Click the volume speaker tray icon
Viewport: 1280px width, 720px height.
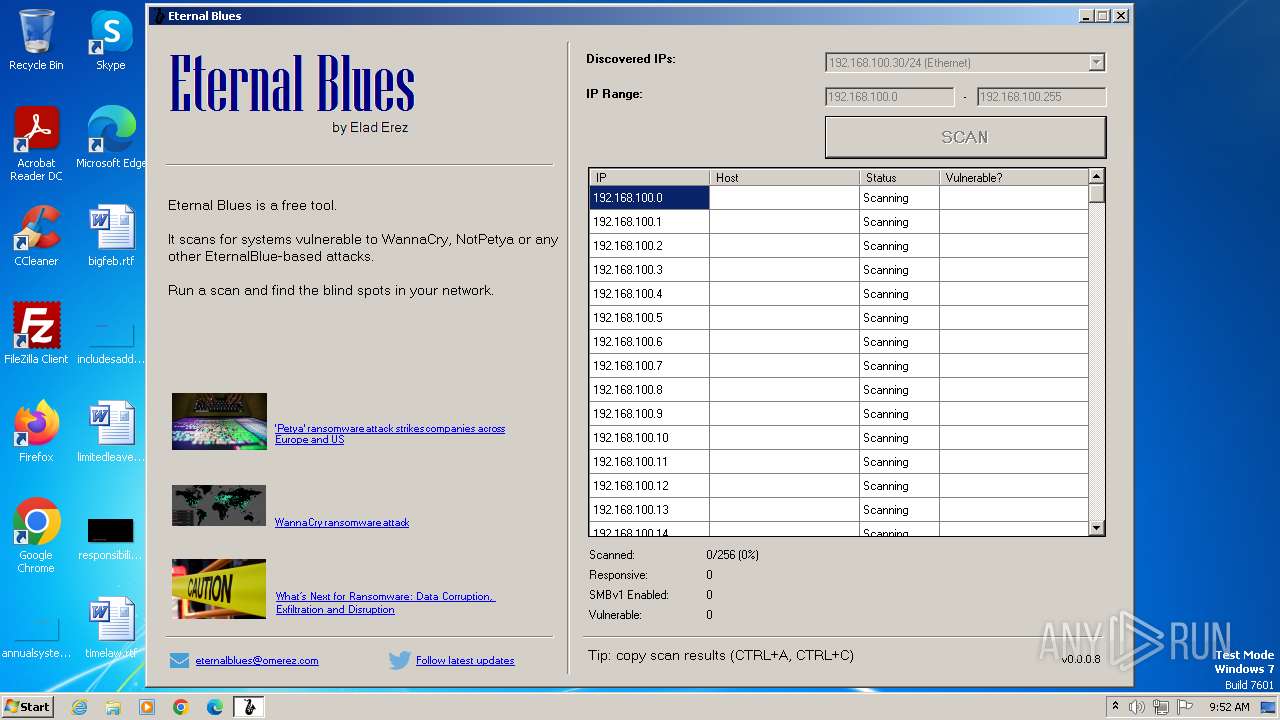[1137, 707]
